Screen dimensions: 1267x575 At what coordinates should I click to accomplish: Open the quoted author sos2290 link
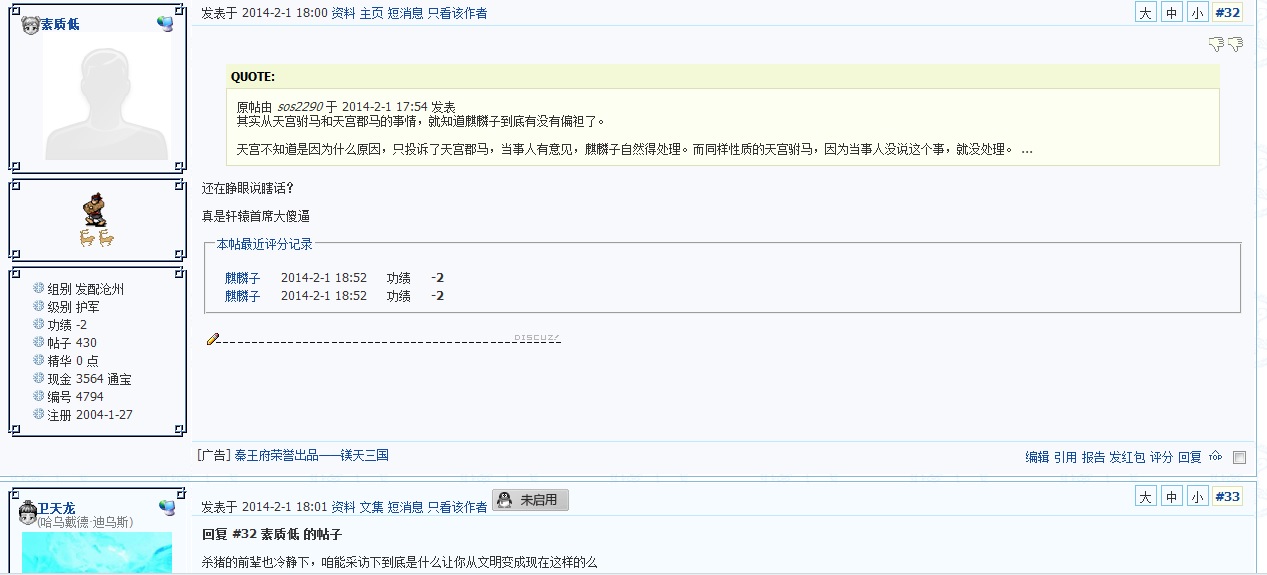(x=300, y=107)
